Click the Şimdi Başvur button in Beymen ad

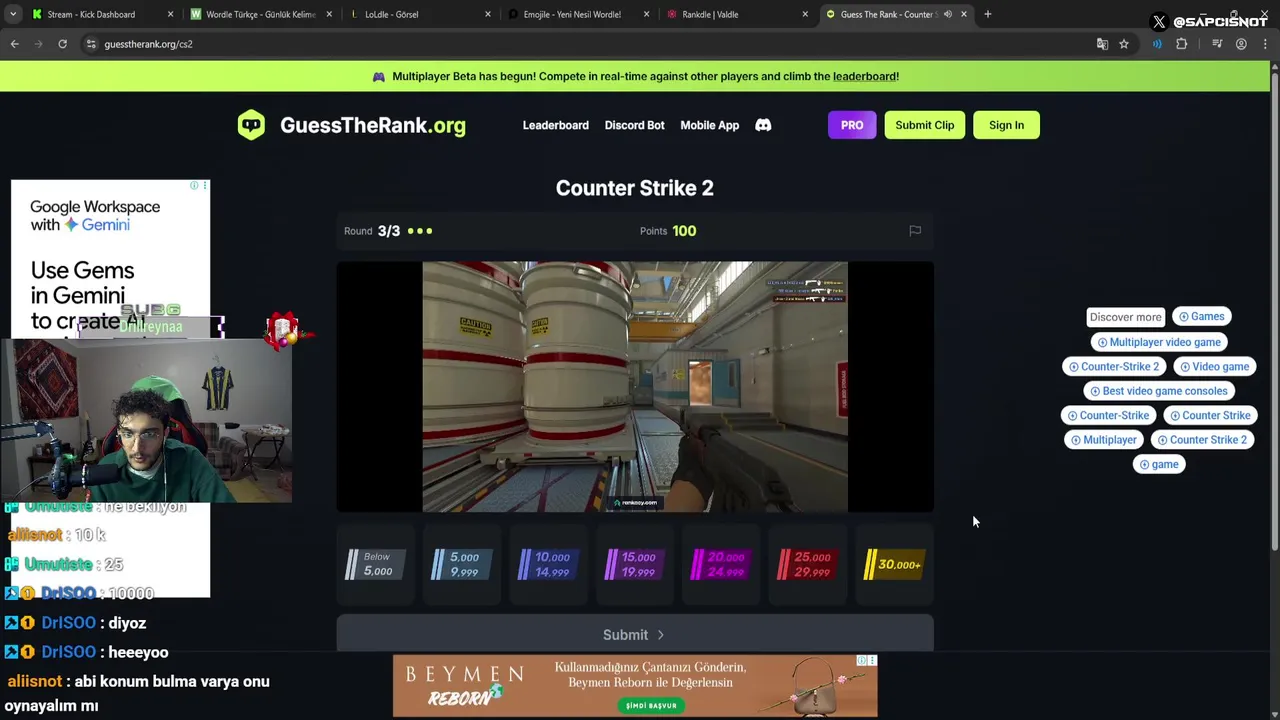(651, 705)
